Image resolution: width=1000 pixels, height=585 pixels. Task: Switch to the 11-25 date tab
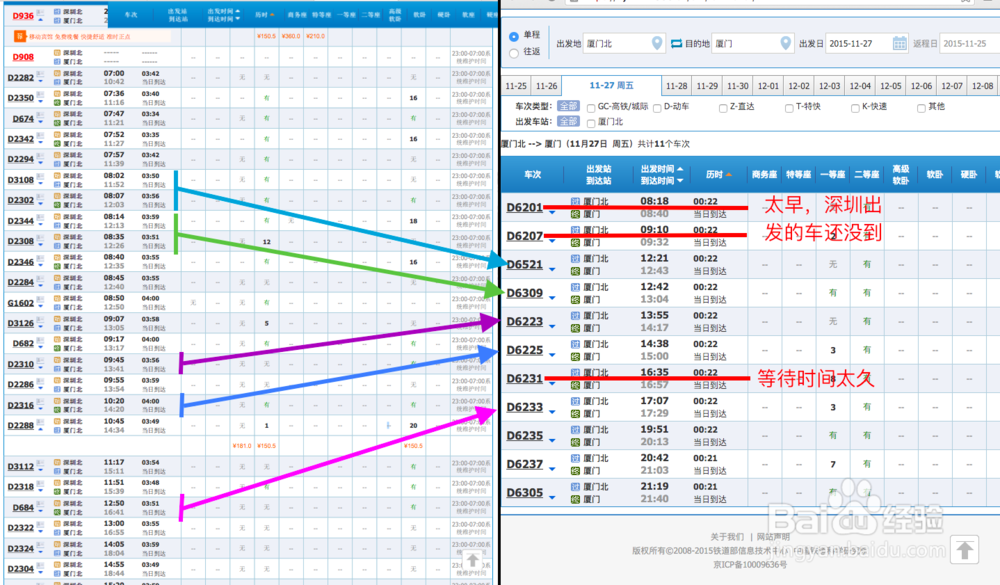tap(516, 85)
